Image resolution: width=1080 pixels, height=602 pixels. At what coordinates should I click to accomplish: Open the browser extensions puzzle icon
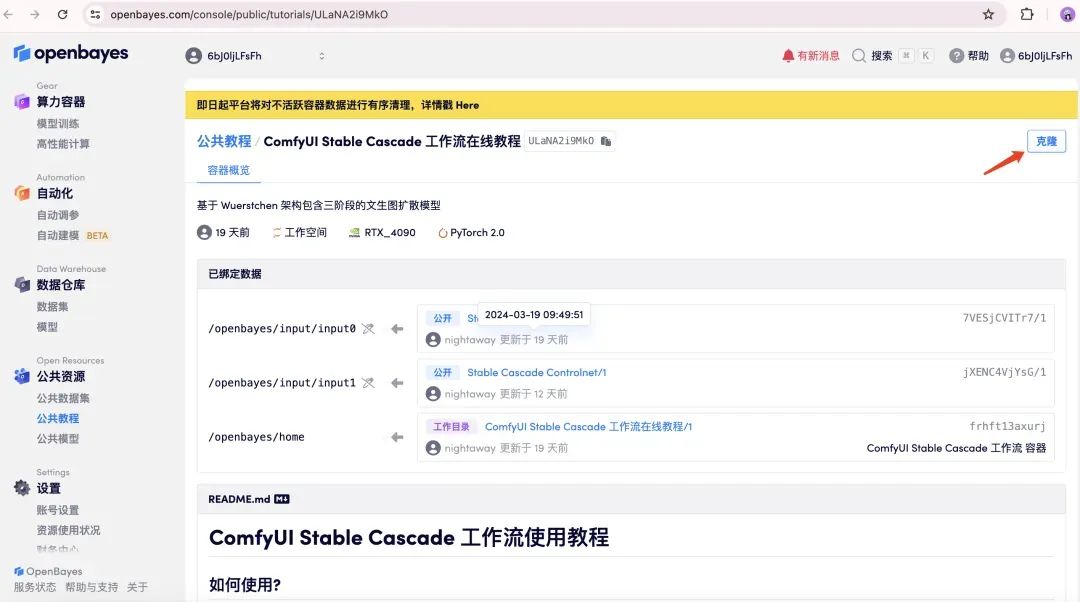tap(1026, 15)
